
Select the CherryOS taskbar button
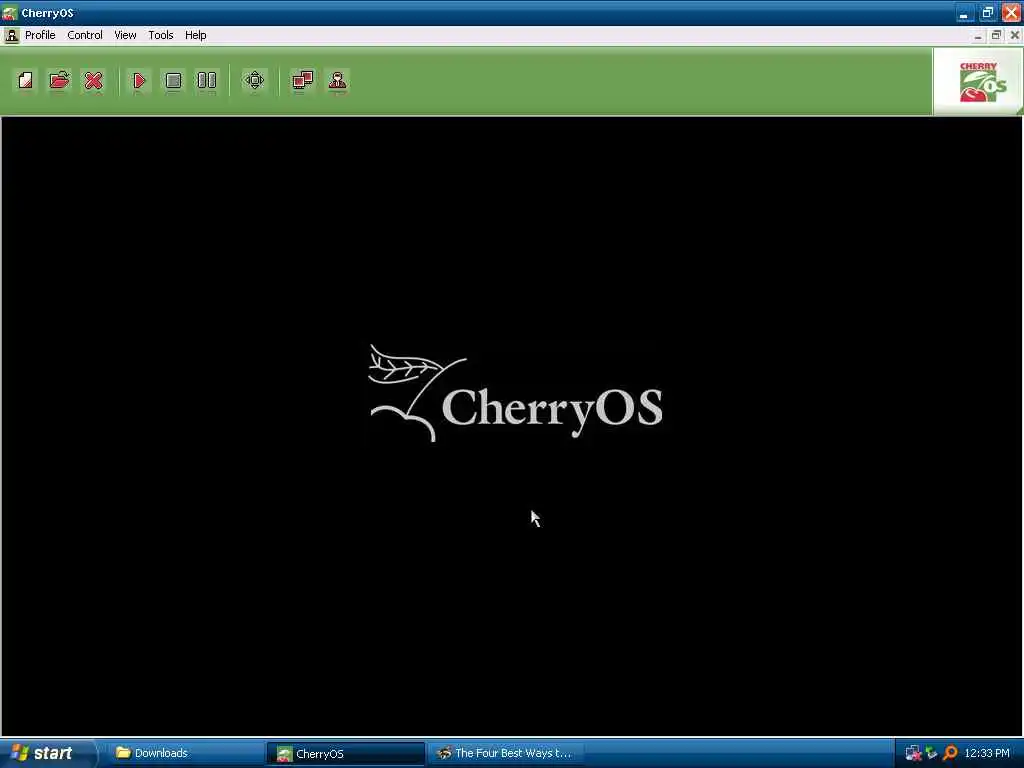pos(345,754)
